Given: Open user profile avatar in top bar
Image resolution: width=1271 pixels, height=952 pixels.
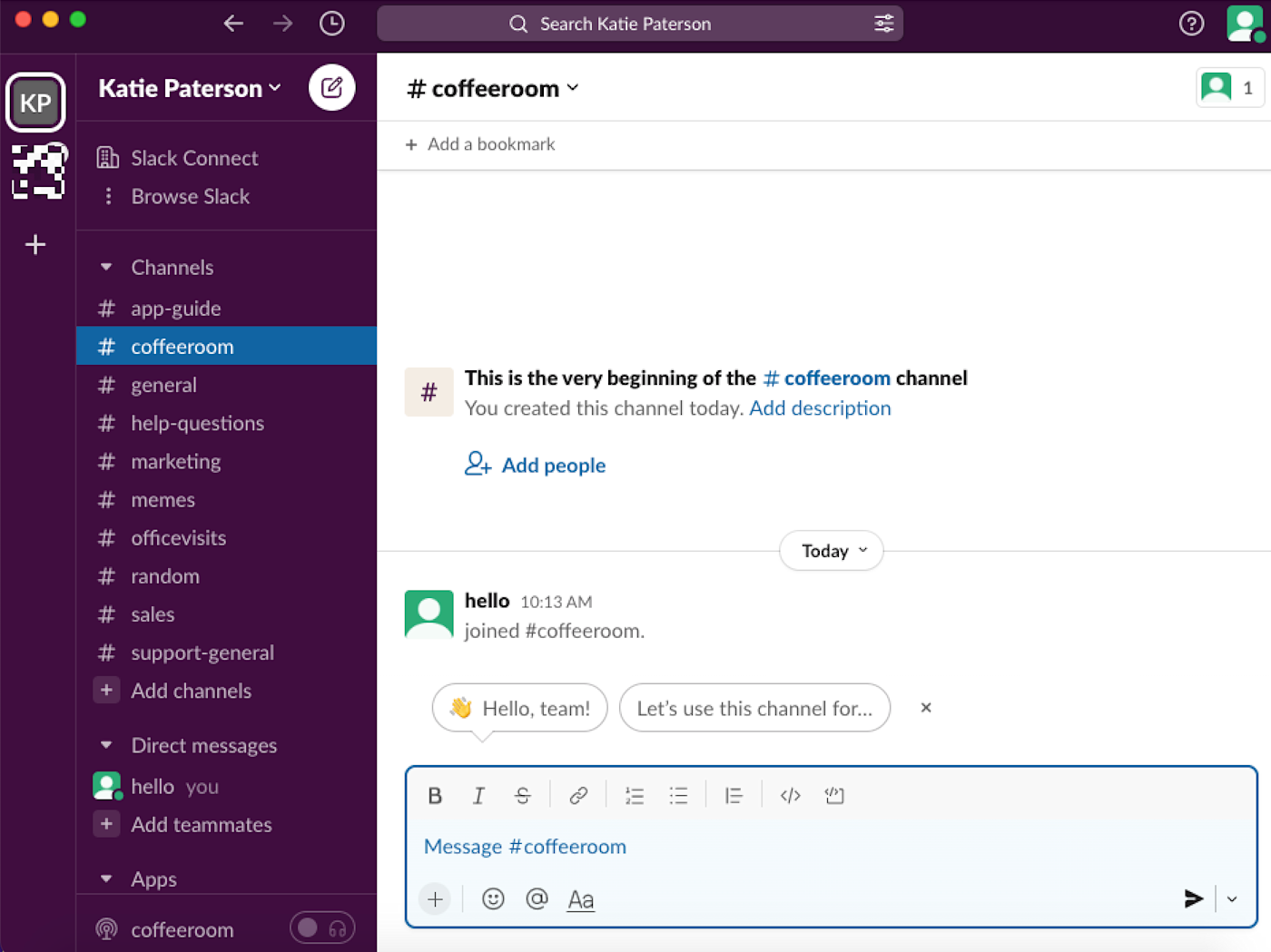Looking at the screenshot, I should click(x=1243, y=24).
